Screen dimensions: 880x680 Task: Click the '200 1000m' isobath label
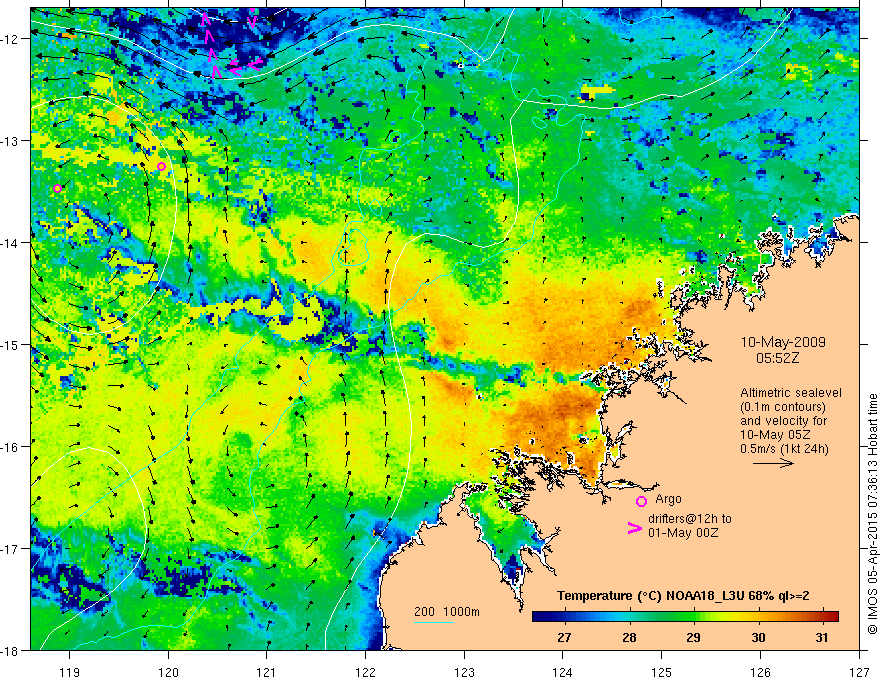coord(447,612)
